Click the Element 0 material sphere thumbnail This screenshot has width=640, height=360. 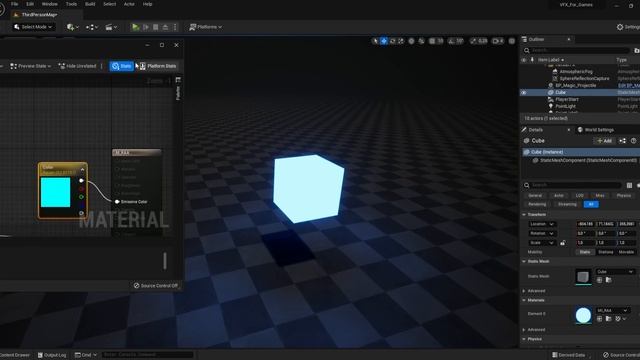(583, 315)
